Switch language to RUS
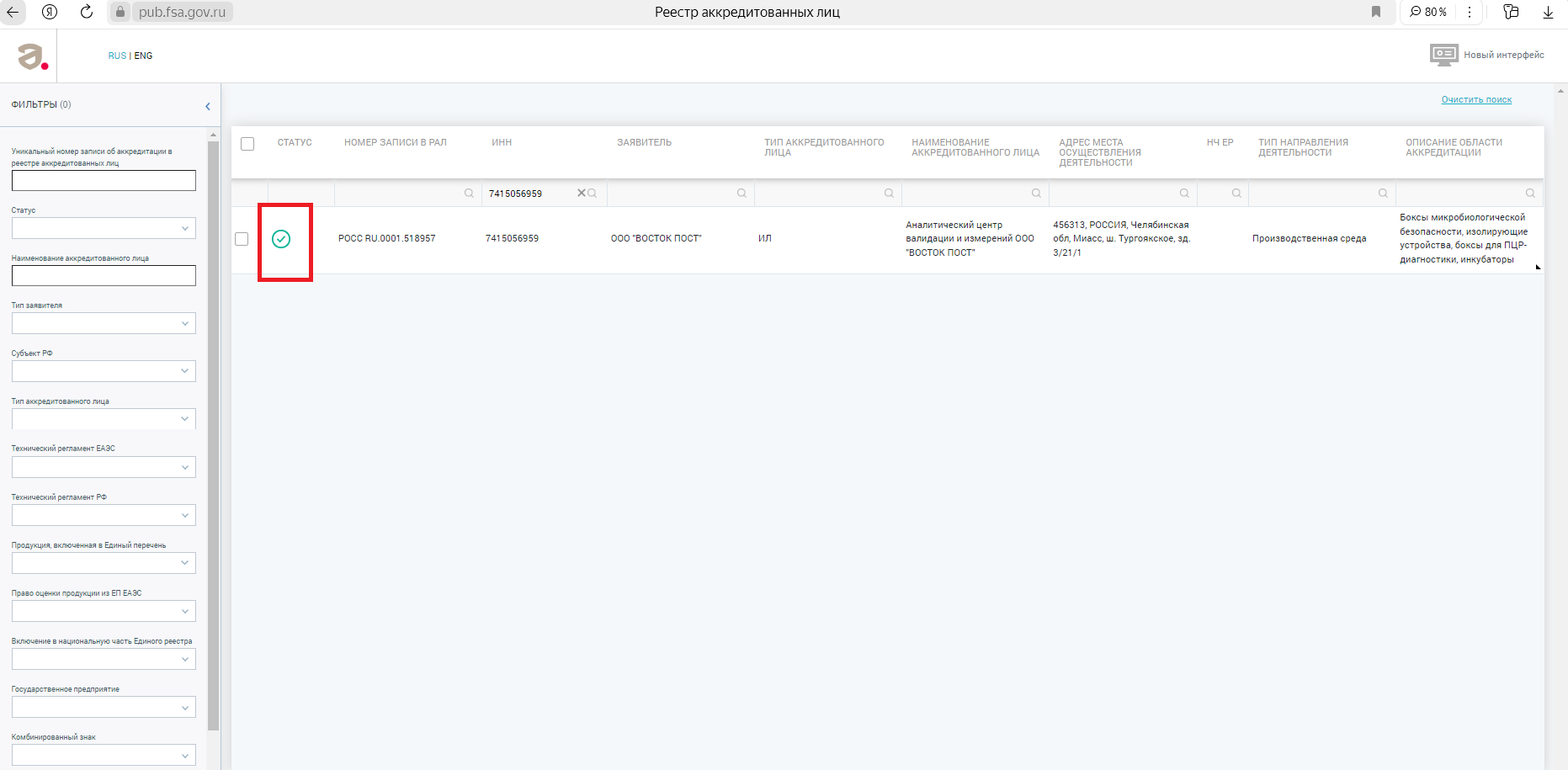Screen dimensions: 1568x770 click(117, 56)
